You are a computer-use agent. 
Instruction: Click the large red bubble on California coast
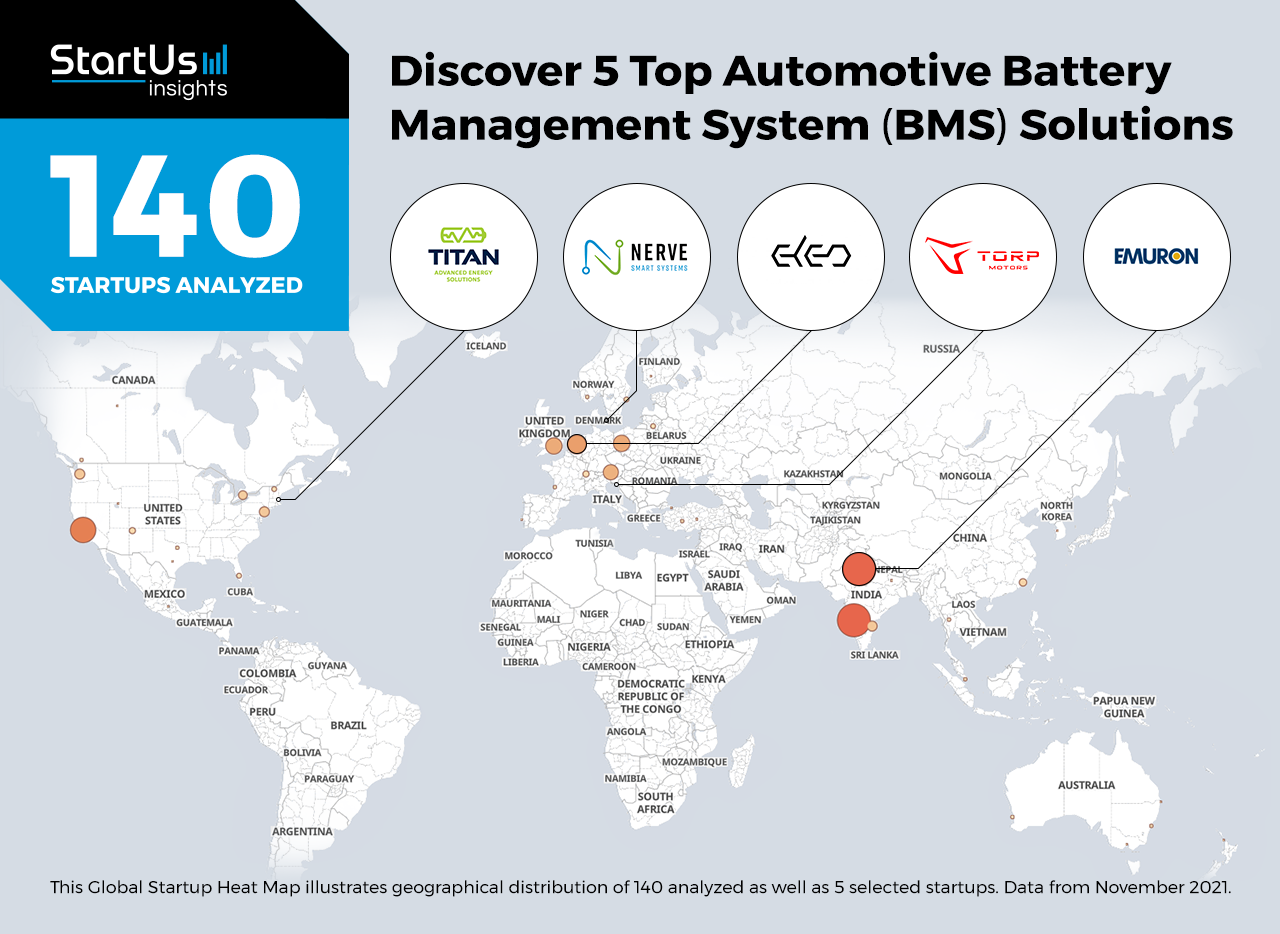pyautogui.click(x=83, y=530)
